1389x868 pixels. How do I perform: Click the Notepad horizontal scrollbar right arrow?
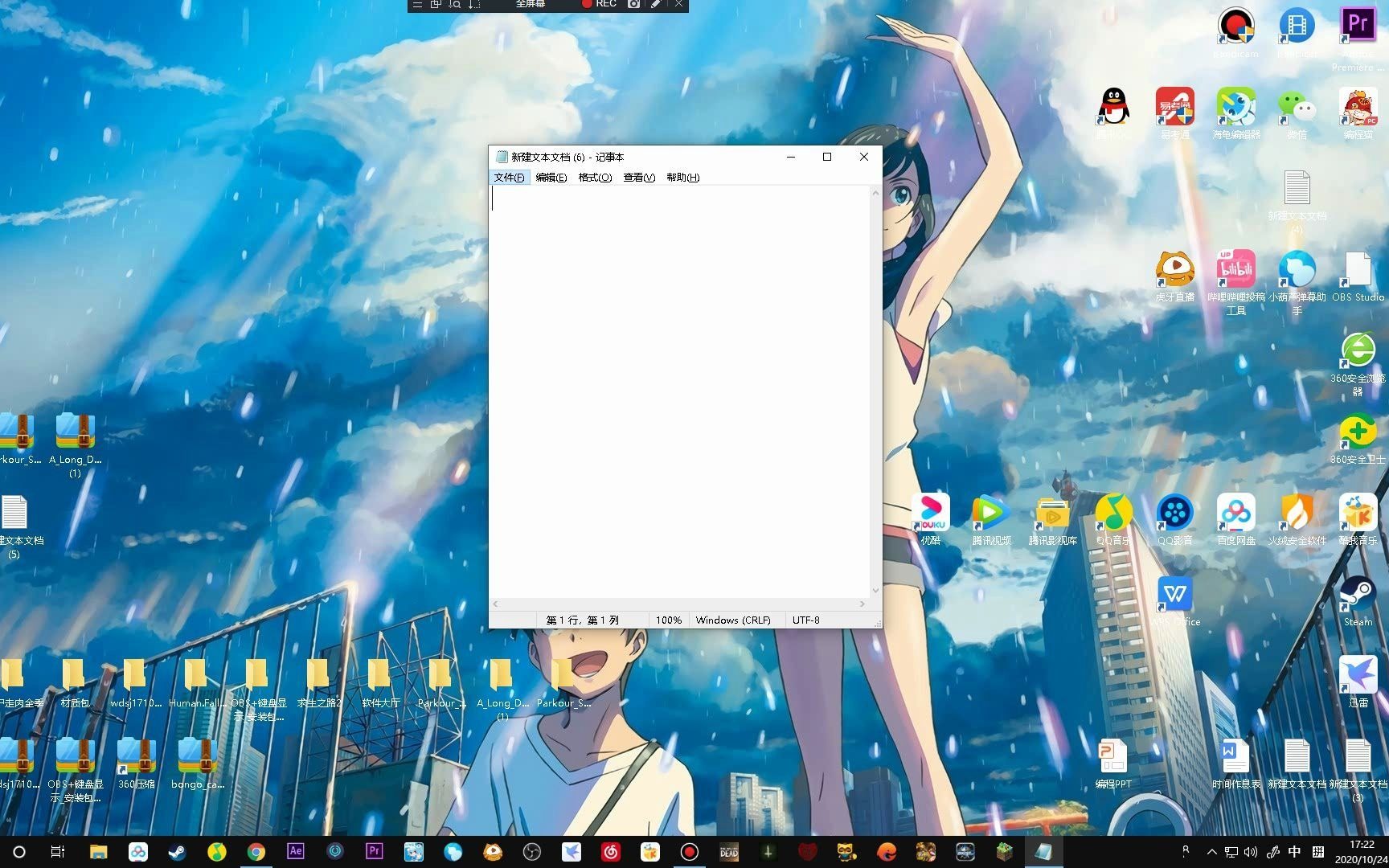point(862,604)
